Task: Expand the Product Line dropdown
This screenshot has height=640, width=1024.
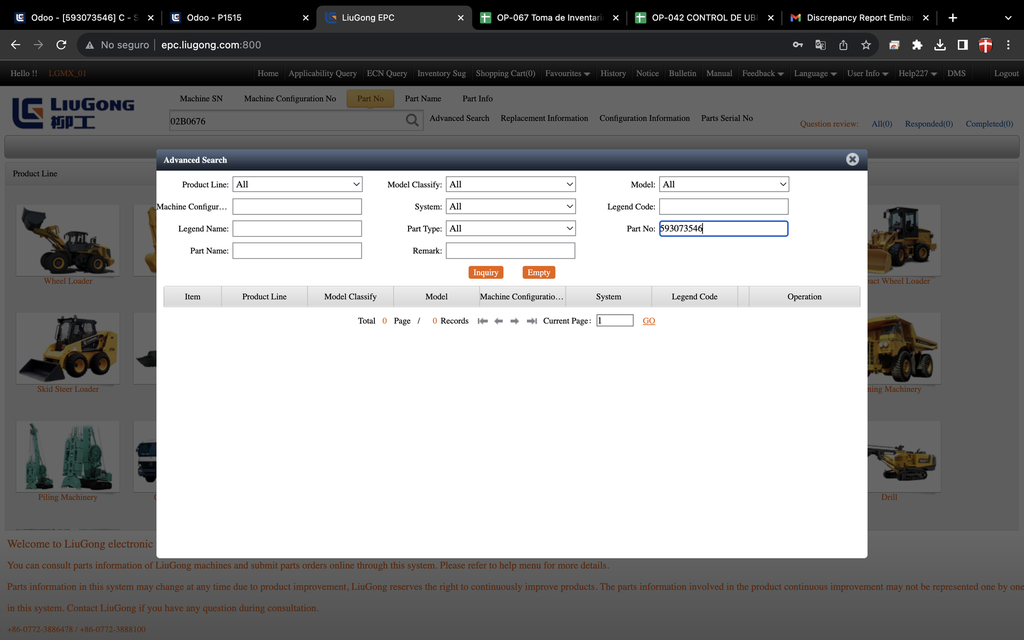Action: click(x=297, y=184)
